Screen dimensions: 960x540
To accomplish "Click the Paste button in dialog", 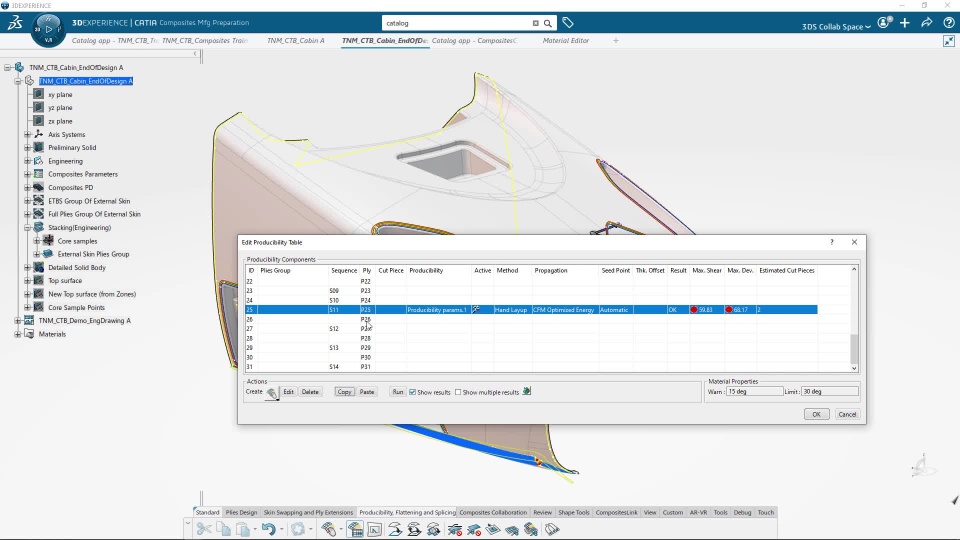I will tap(367, 392).
